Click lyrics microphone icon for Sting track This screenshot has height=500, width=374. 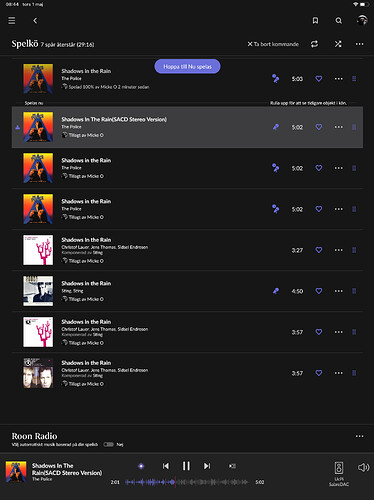276,291
